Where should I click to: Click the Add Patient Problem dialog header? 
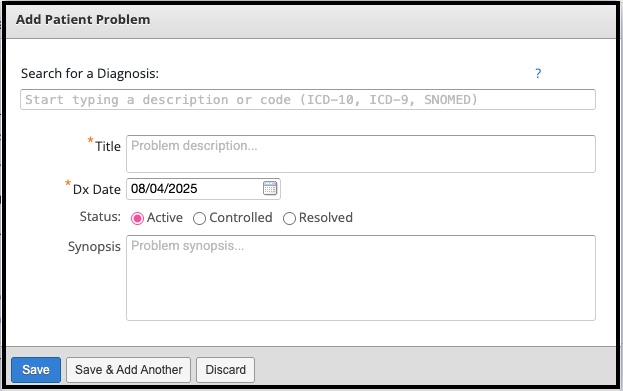click(311, 21)
